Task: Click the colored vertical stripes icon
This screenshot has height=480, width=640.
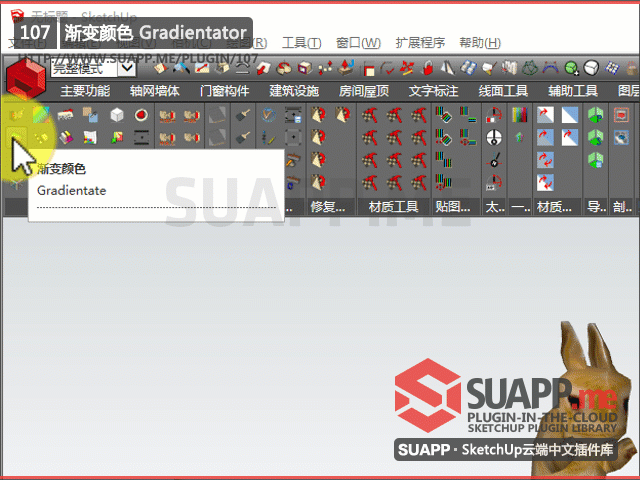Action: 520,115
